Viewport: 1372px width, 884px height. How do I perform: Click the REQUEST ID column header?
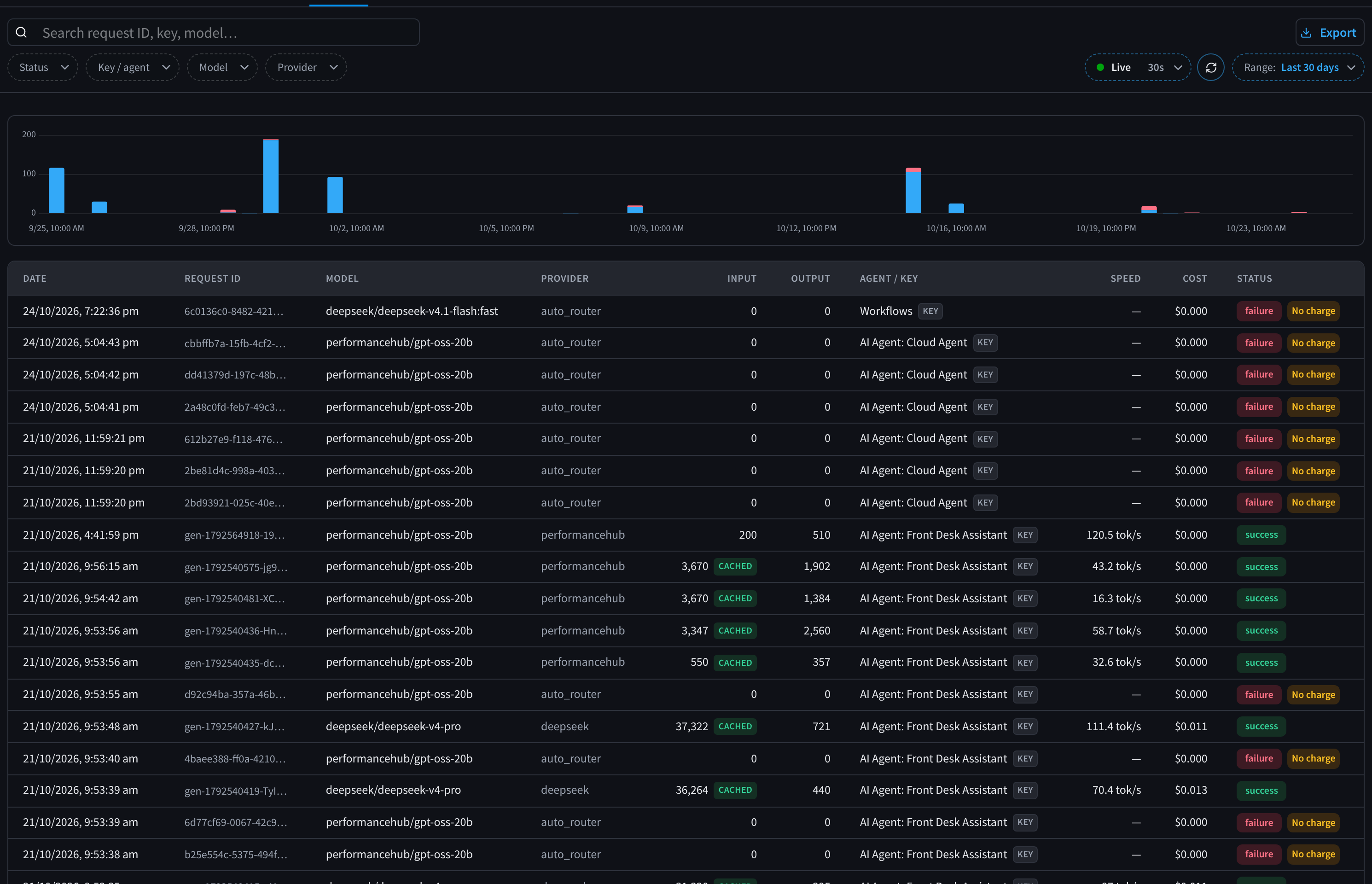[212, 279]
